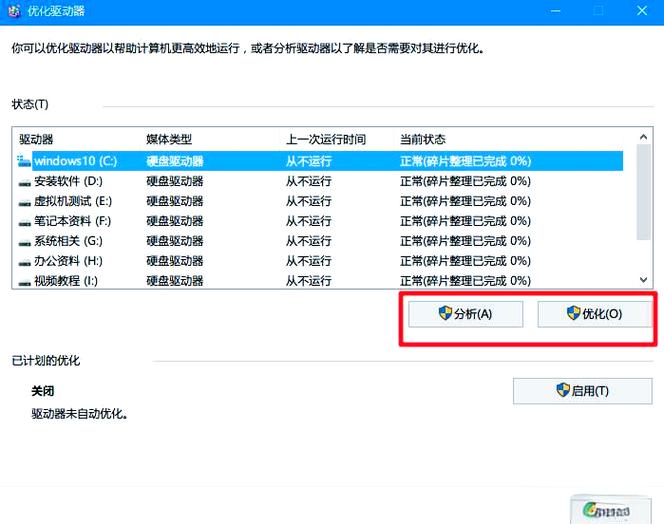Click the 当前状态 column header
This screenshot has height=524, width=664.
423,139
